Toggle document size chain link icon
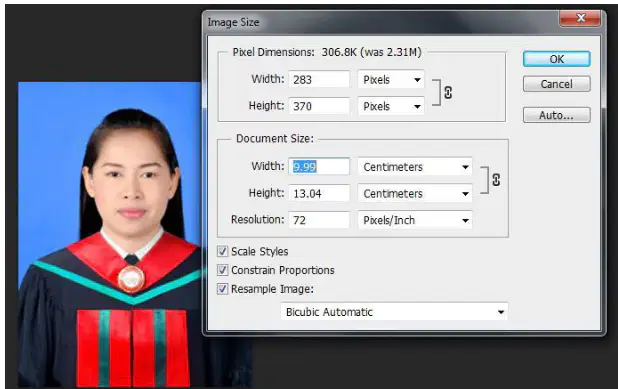618x389 pixels. 496,180
